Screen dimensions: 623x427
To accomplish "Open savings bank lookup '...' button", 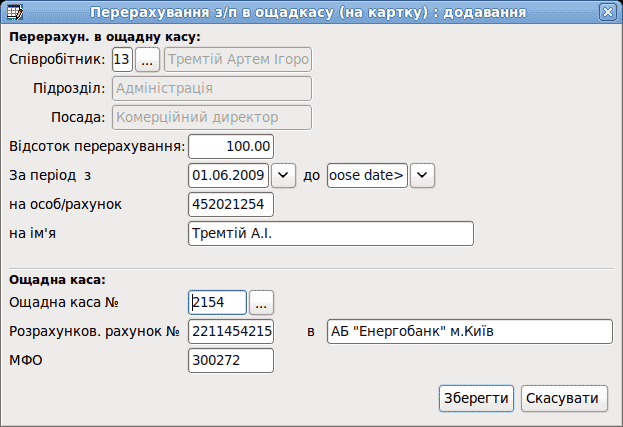I will click(x=261, y=303).
